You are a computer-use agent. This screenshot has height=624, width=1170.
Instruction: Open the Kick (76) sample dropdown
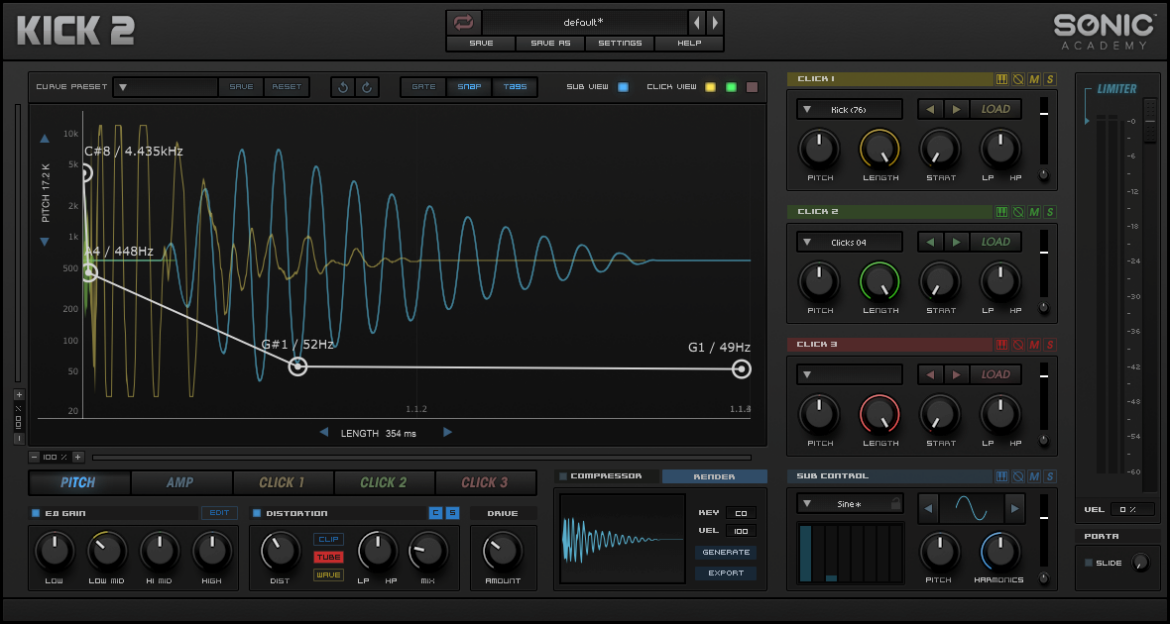coord(849,109)
